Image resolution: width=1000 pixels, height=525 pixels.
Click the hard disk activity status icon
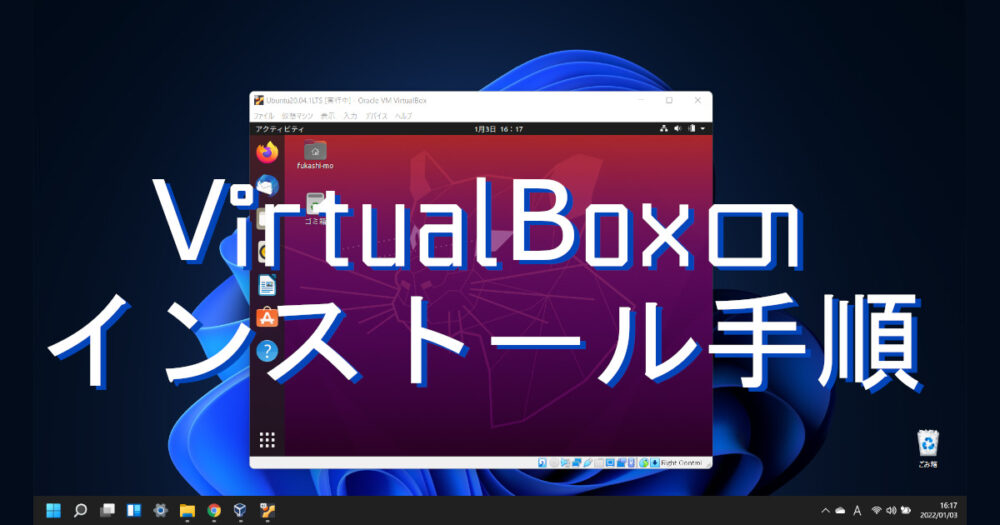tap(542, 462)
